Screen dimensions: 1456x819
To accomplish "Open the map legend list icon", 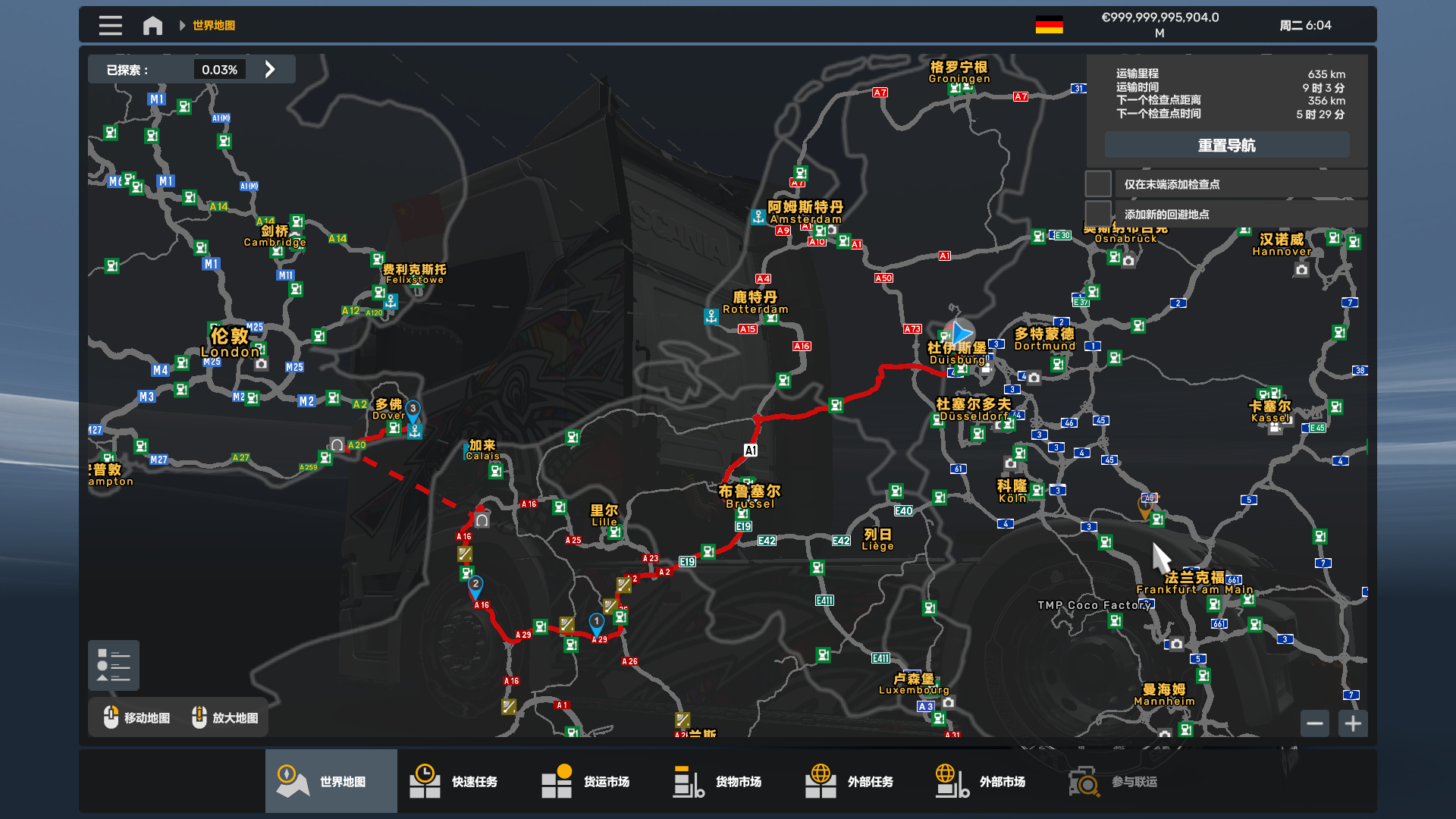I will coord(113,665).
